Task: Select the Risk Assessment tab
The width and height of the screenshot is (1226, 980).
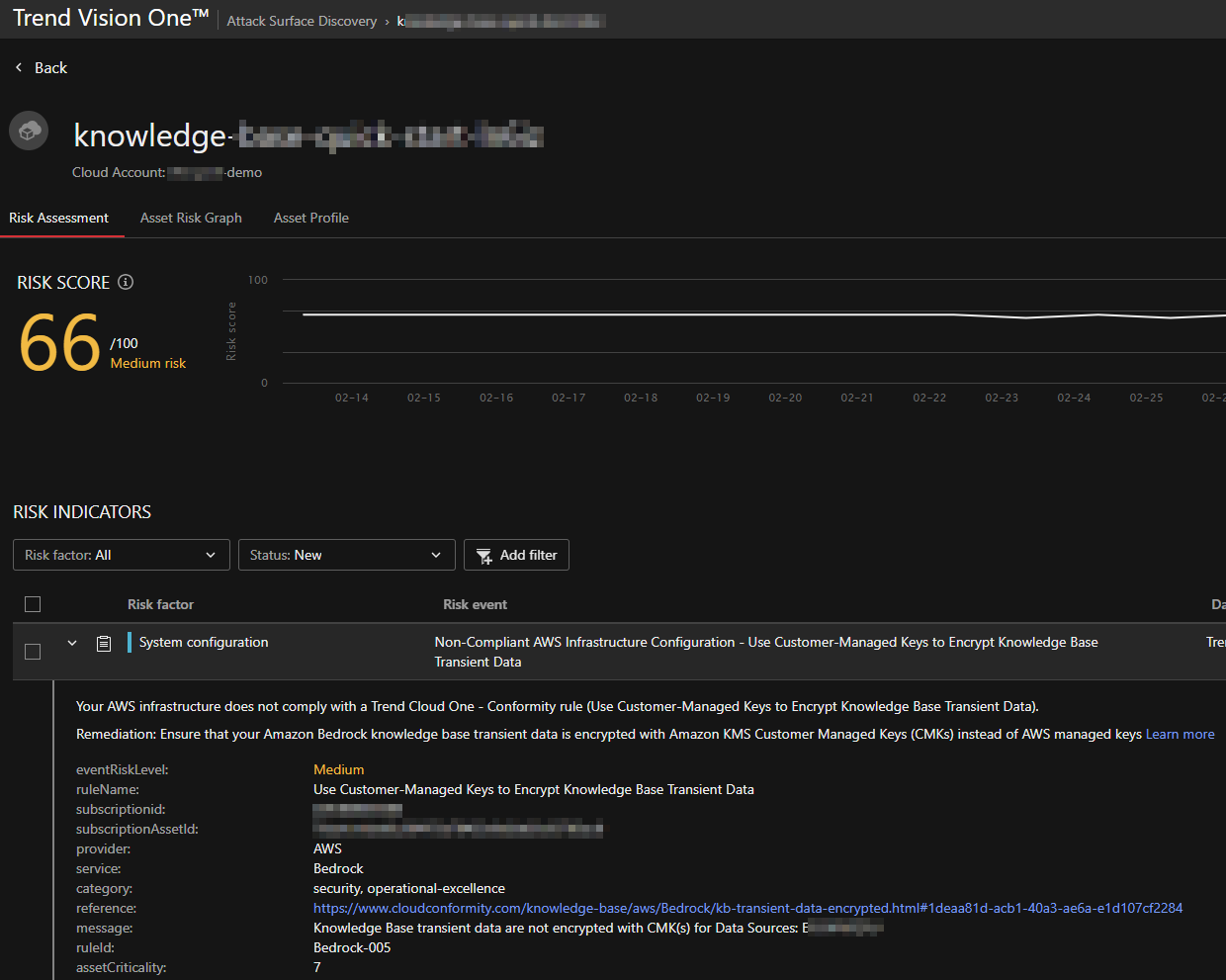Action: (59, 218)
